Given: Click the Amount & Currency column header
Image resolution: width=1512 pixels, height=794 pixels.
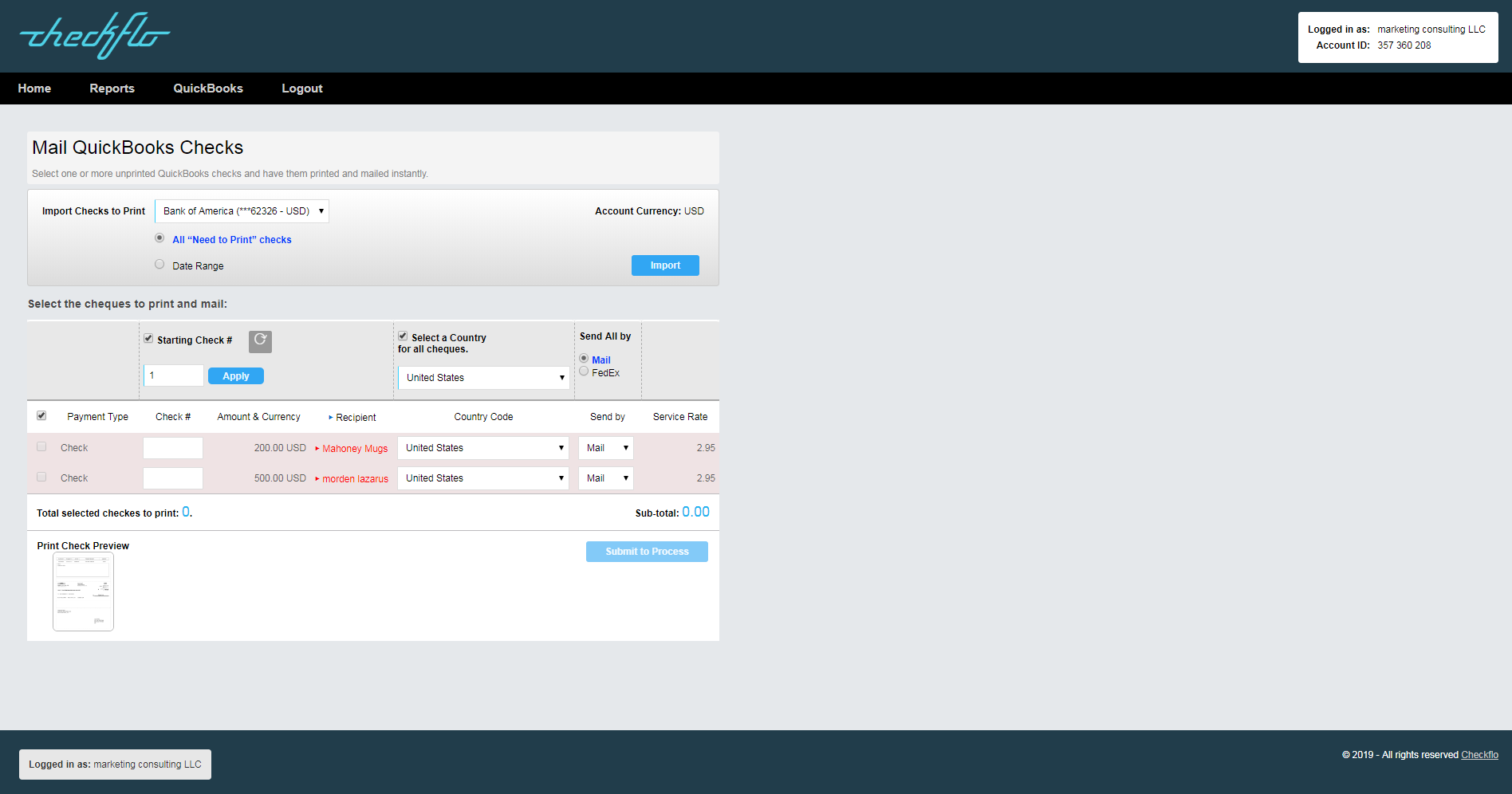Looking at the screenshot, I should point(258,417).
